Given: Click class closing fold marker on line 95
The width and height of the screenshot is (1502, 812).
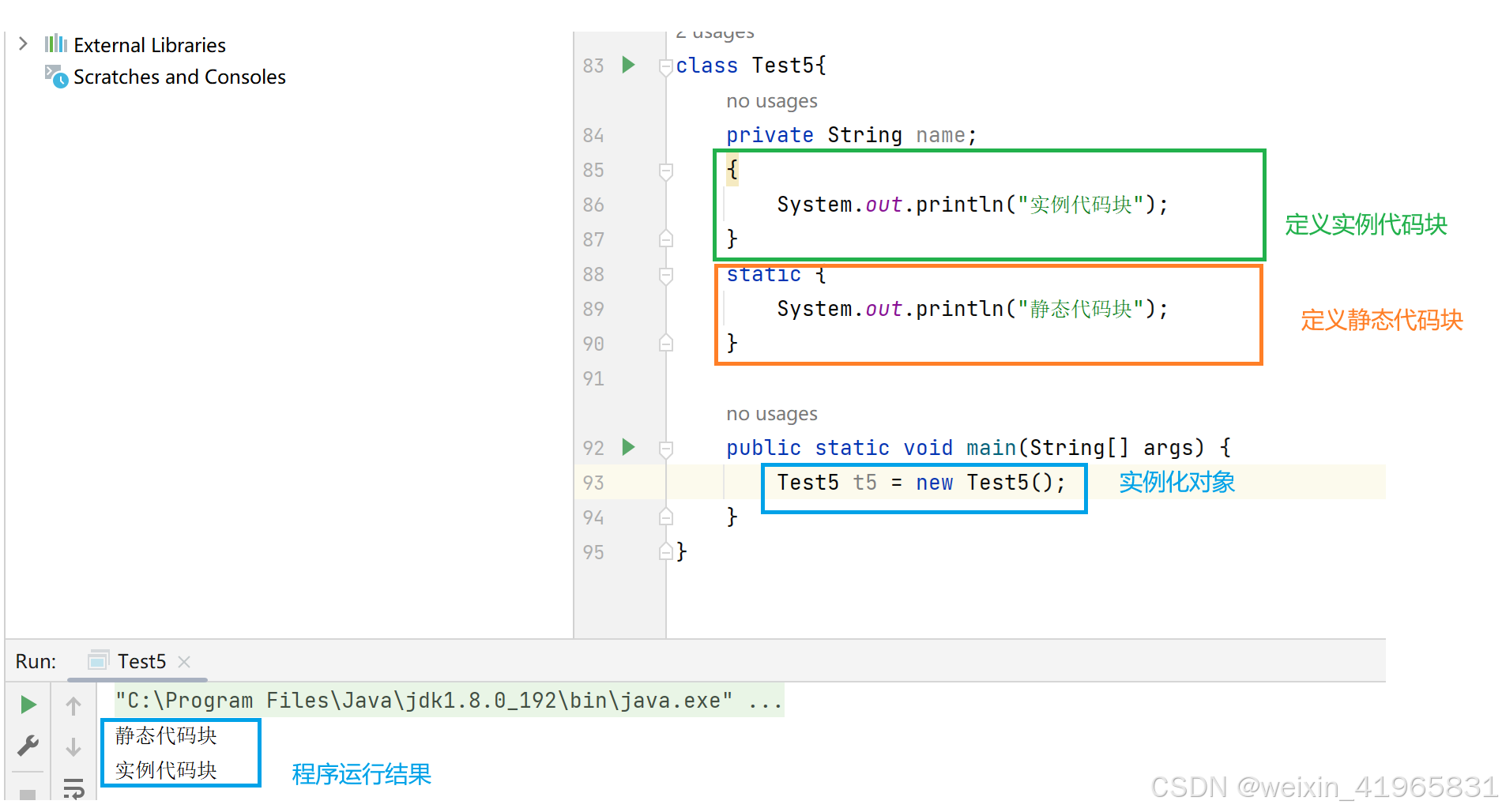Looking at the screenshot, I should point(665,551).
